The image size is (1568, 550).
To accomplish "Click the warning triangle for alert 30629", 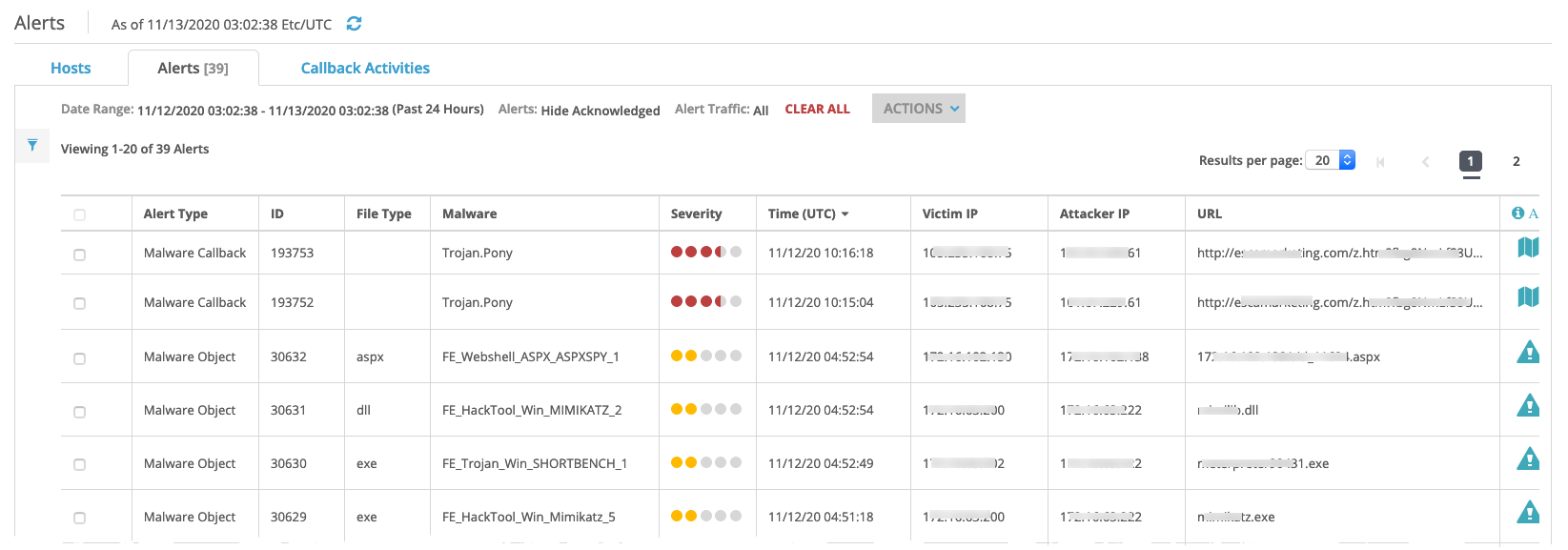I will pos(1528,513).
